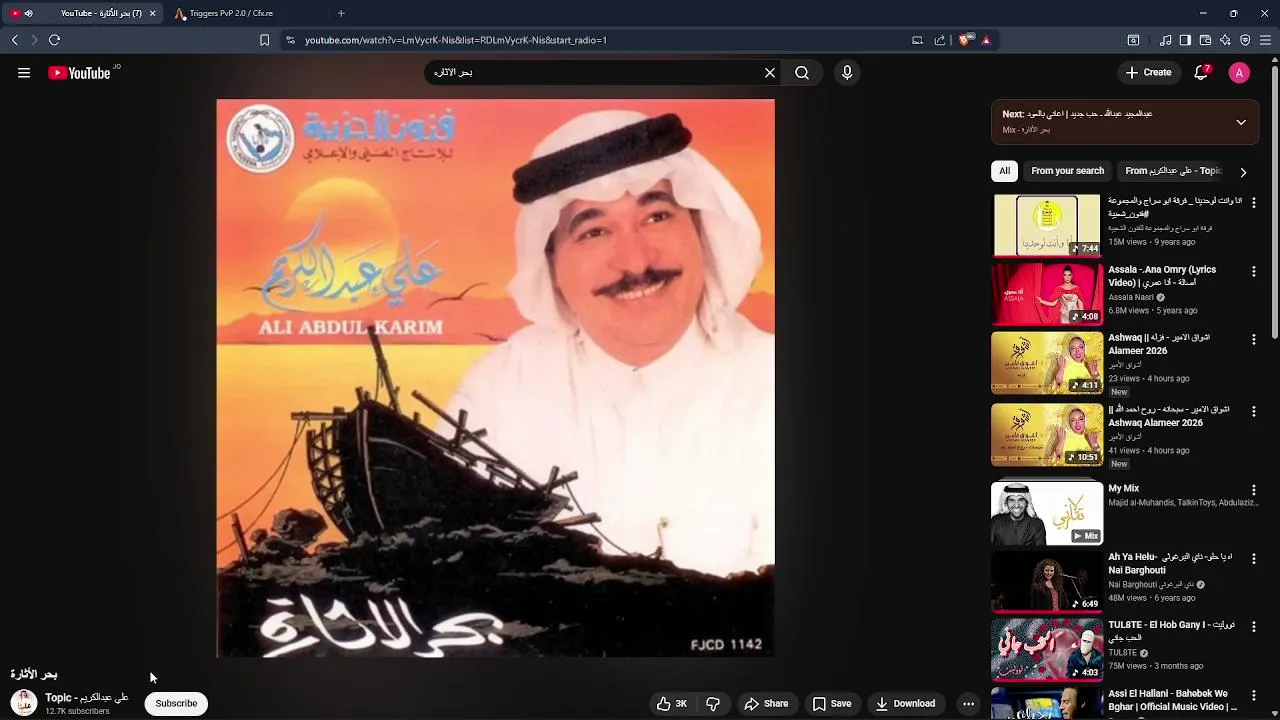Select the All filter chip
Screen dimensions: 1280x720
coord(1004,171)
